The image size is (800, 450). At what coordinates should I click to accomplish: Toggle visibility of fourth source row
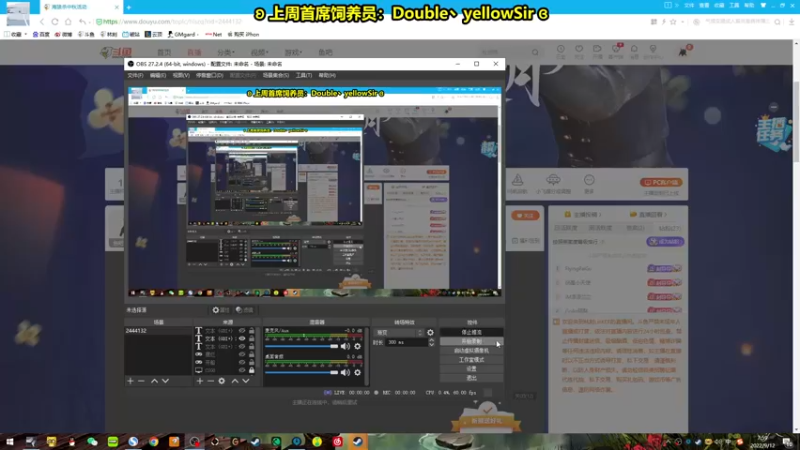242,354
